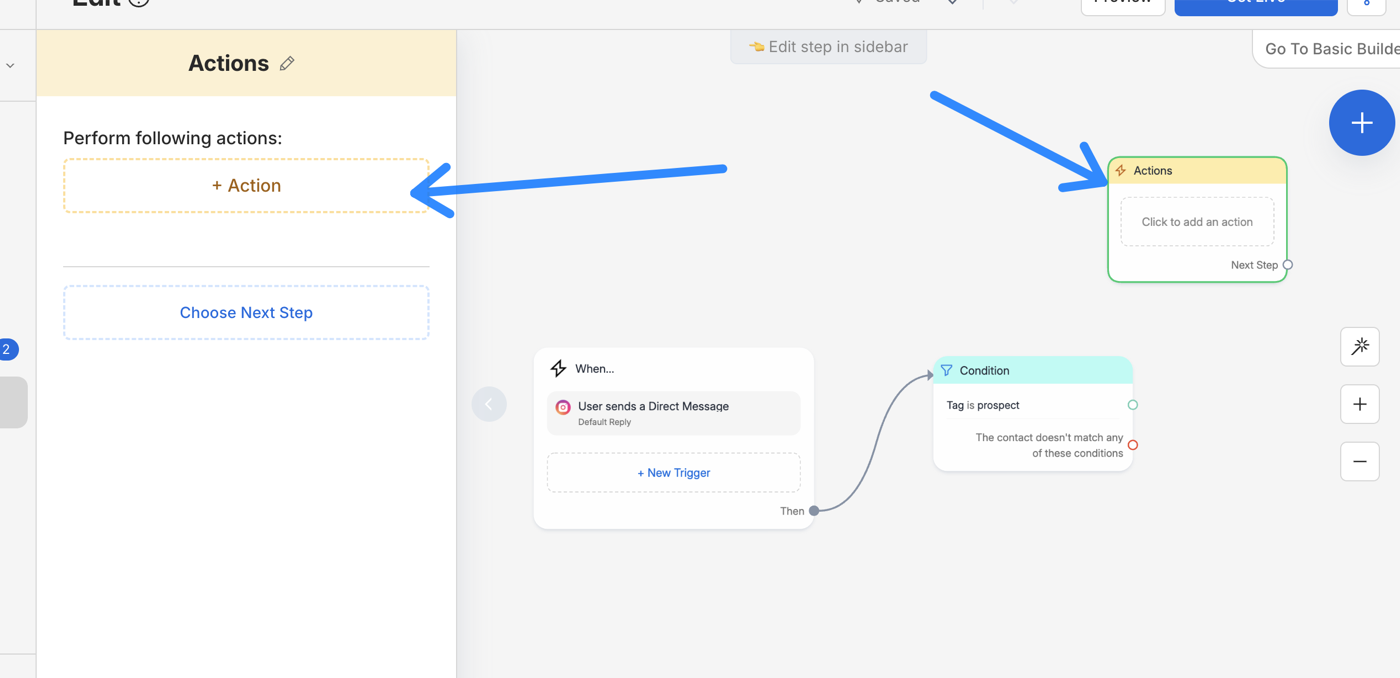Click the lightning icon beside When...

[558, 369]
